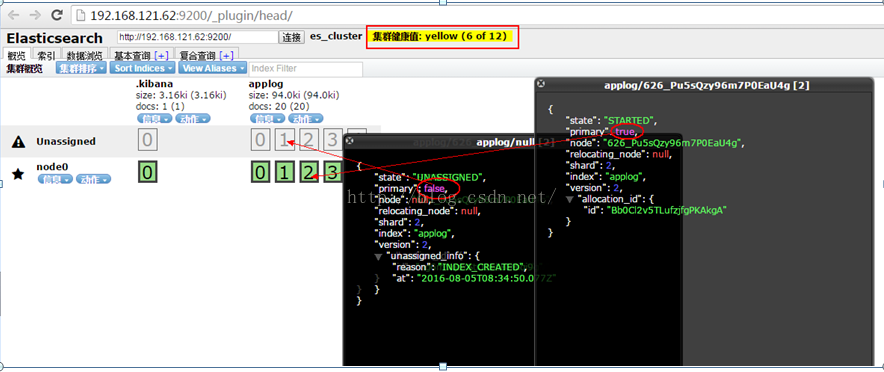
Task: Go back with the browser back arrow
Action: coord(14,15)
